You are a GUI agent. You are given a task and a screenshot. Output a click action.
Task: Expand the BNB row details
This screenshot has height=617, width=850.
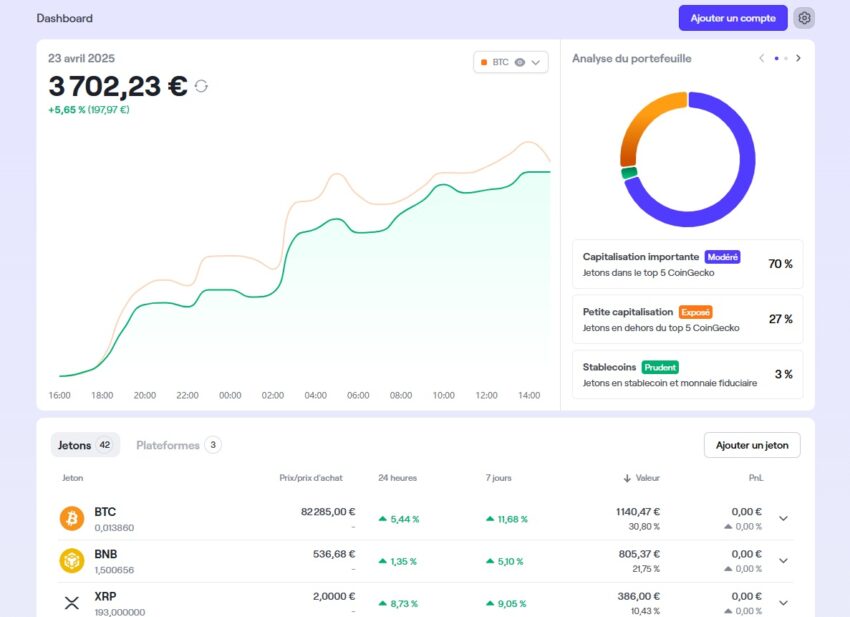[783, 561]
